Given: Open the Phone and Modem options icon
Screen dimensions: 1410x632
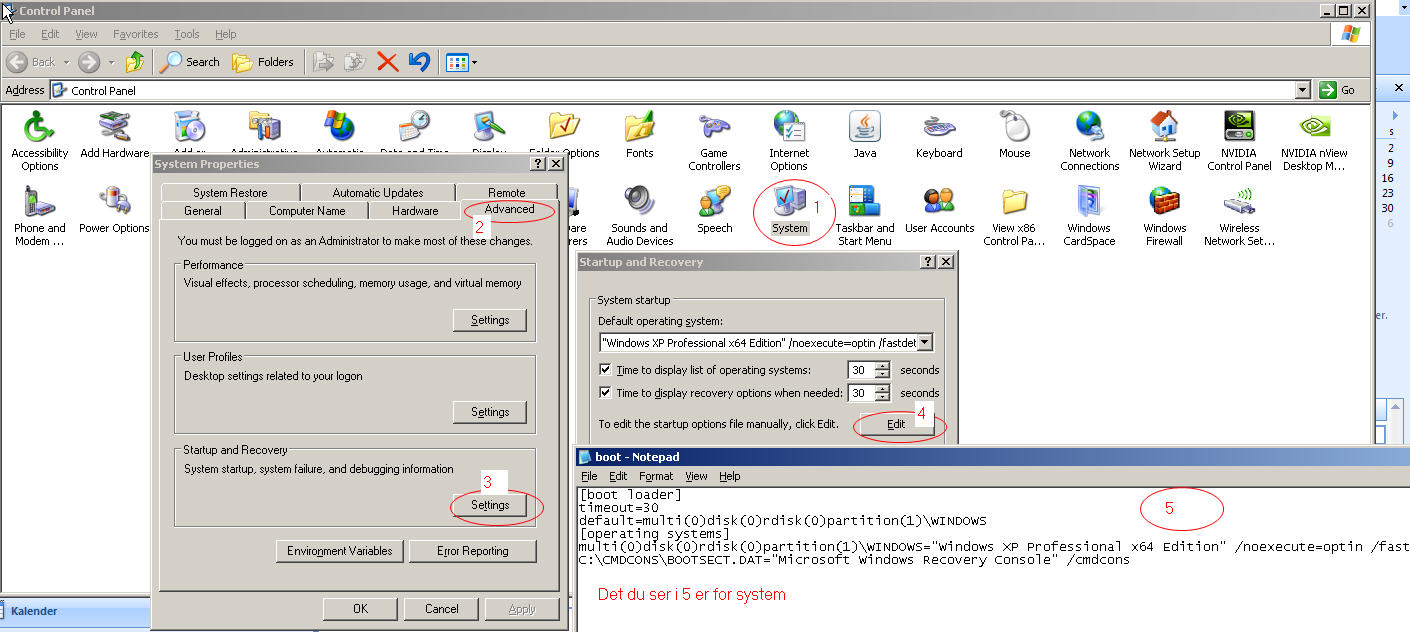Looking at the screenshot, I should coord(40,216).
